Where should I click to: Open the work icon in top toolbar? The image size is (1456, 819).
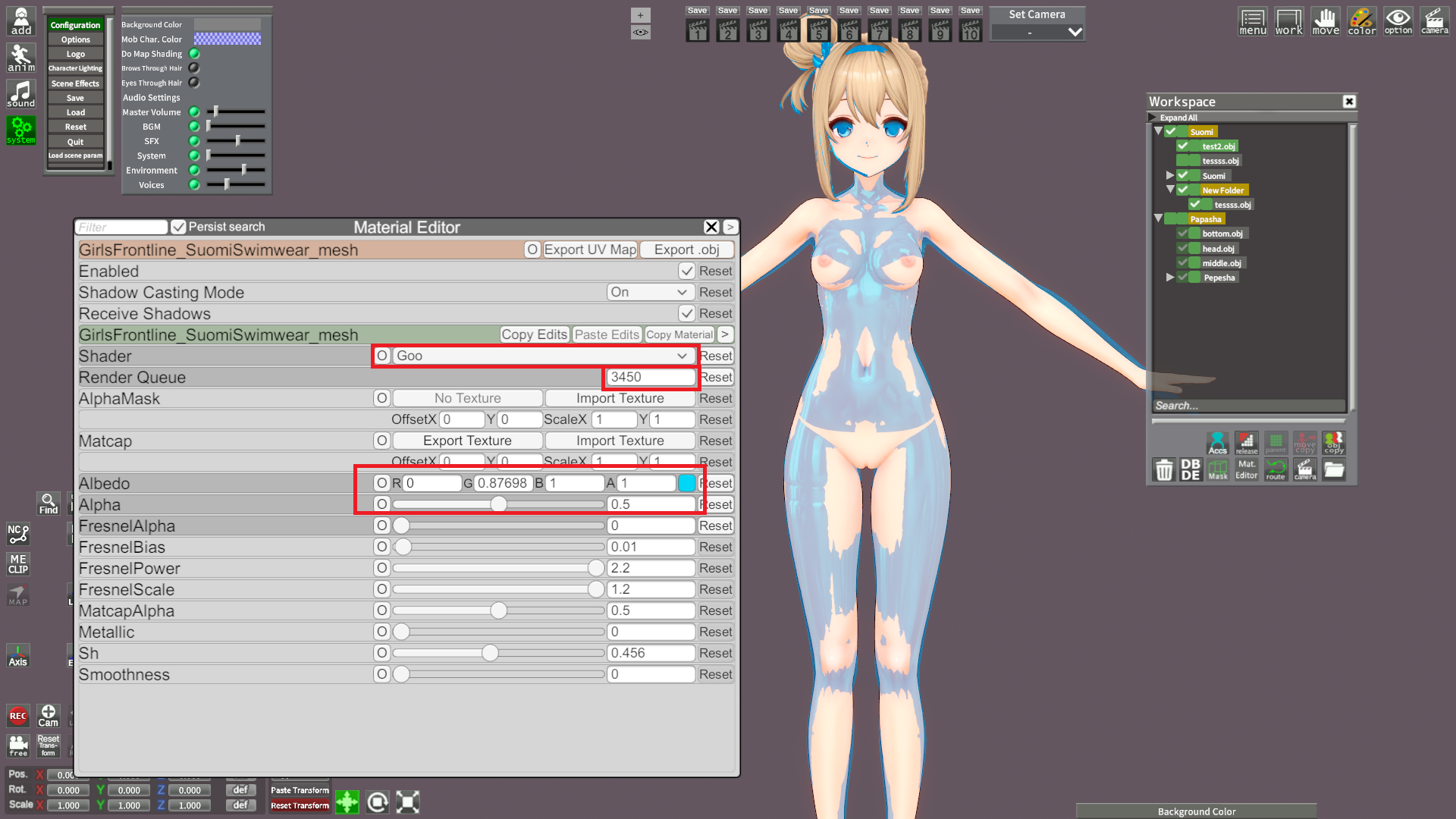pyautogui.click(x=1288, y=21)
